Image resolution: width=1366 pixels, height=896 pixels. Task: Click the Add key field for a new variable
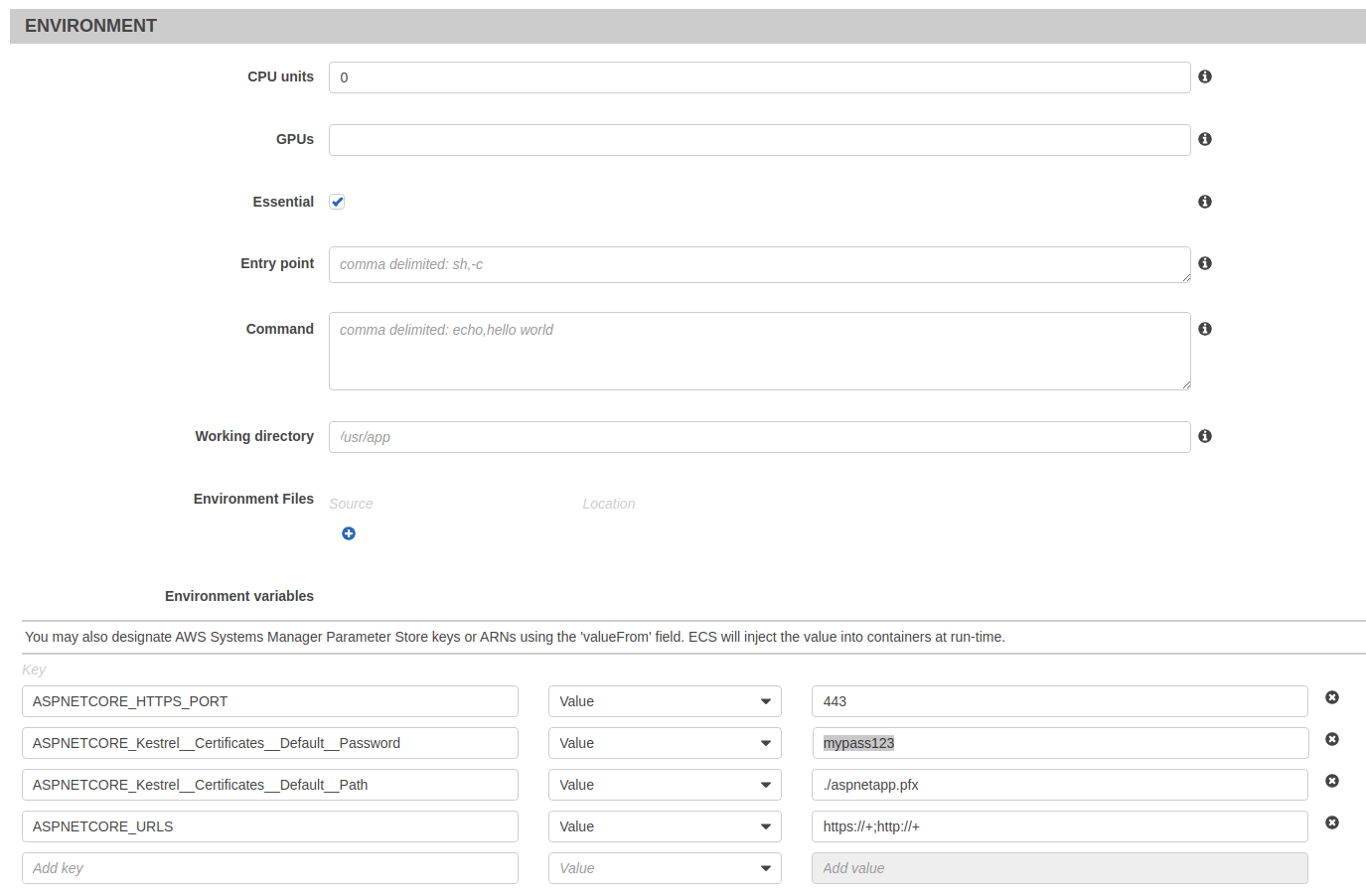click(270, 867)
